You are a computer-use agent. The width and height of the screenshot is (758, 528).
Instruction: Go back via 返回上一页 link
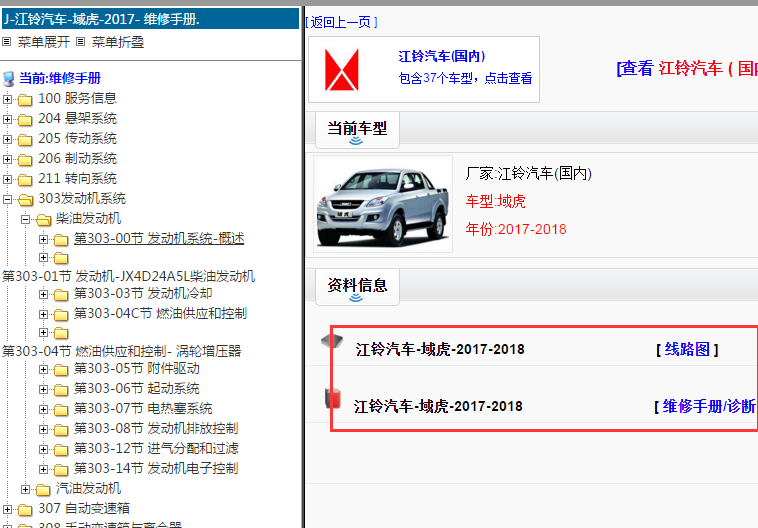click(341, 22)
